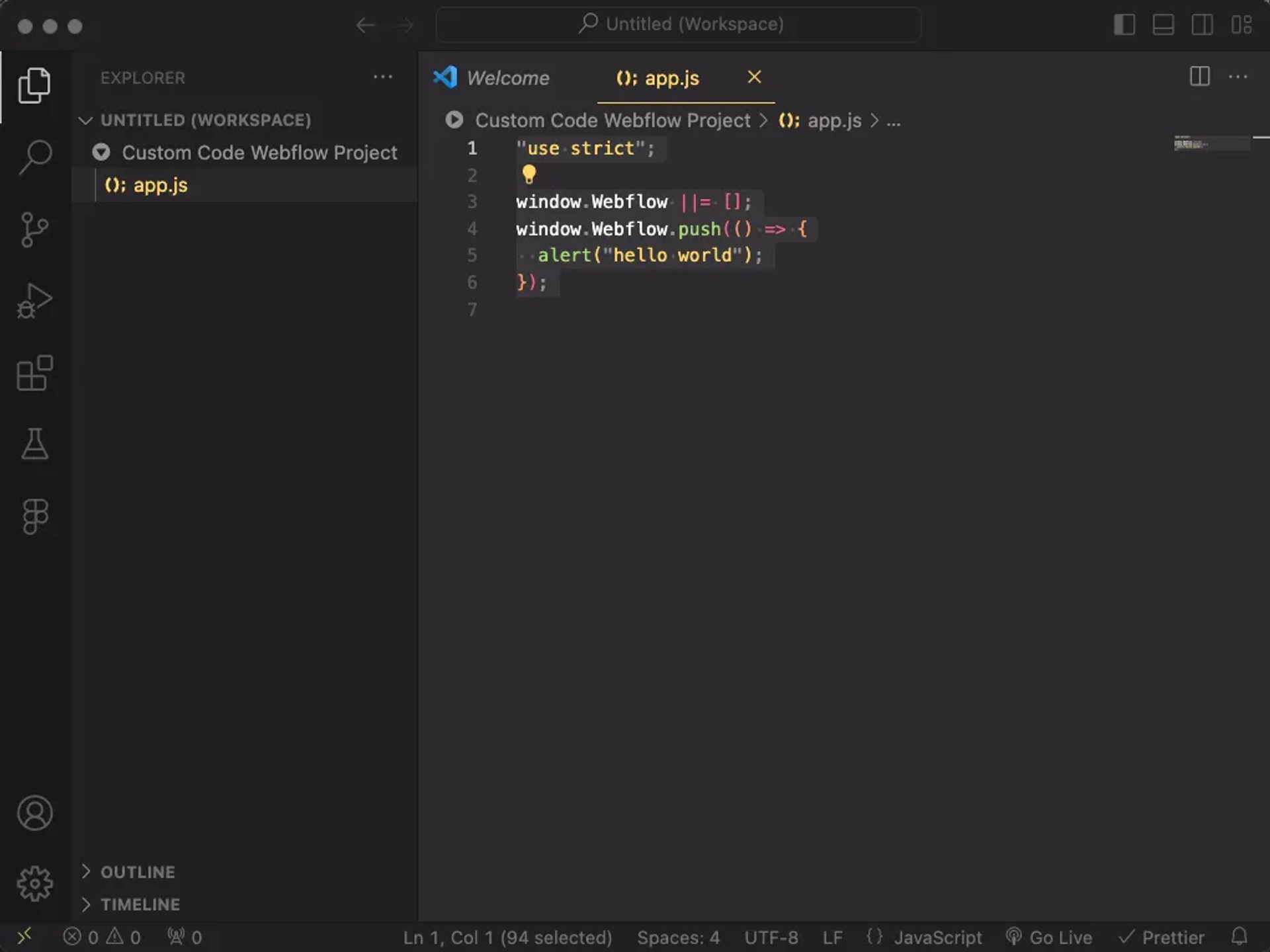1270x952 pixels.
Task: Toggle the bottom Panel visibility
Action: (x=1164, y=24)
